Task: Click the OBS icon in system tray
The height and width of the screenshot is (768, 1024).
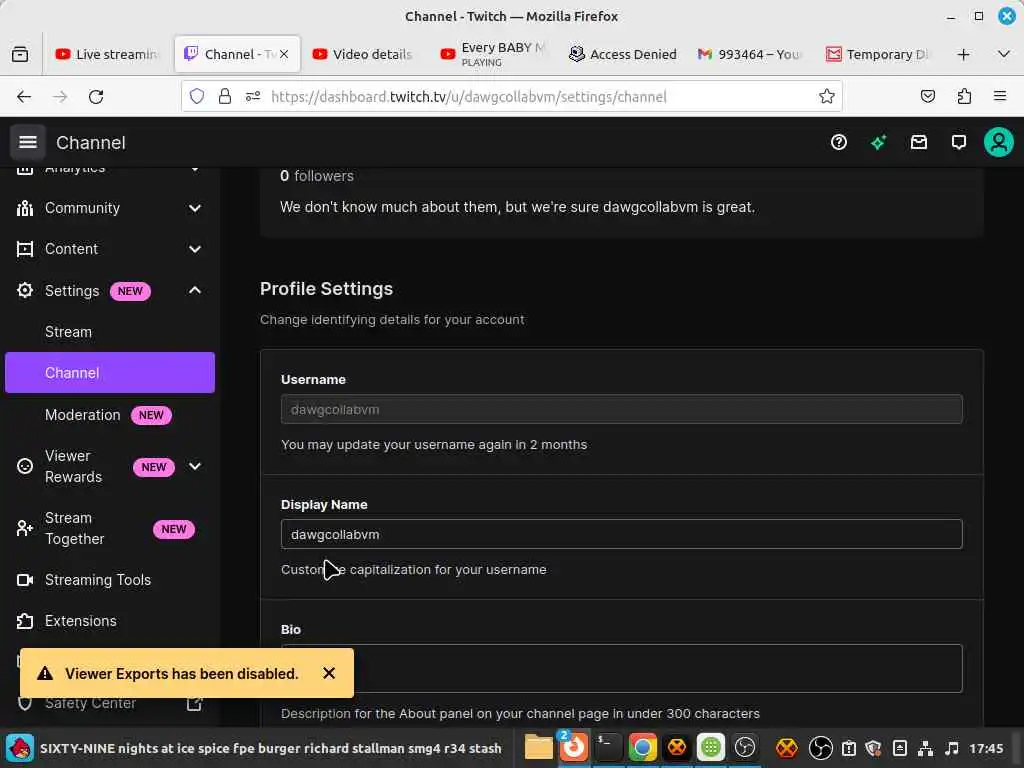Action: coord(821,748)
